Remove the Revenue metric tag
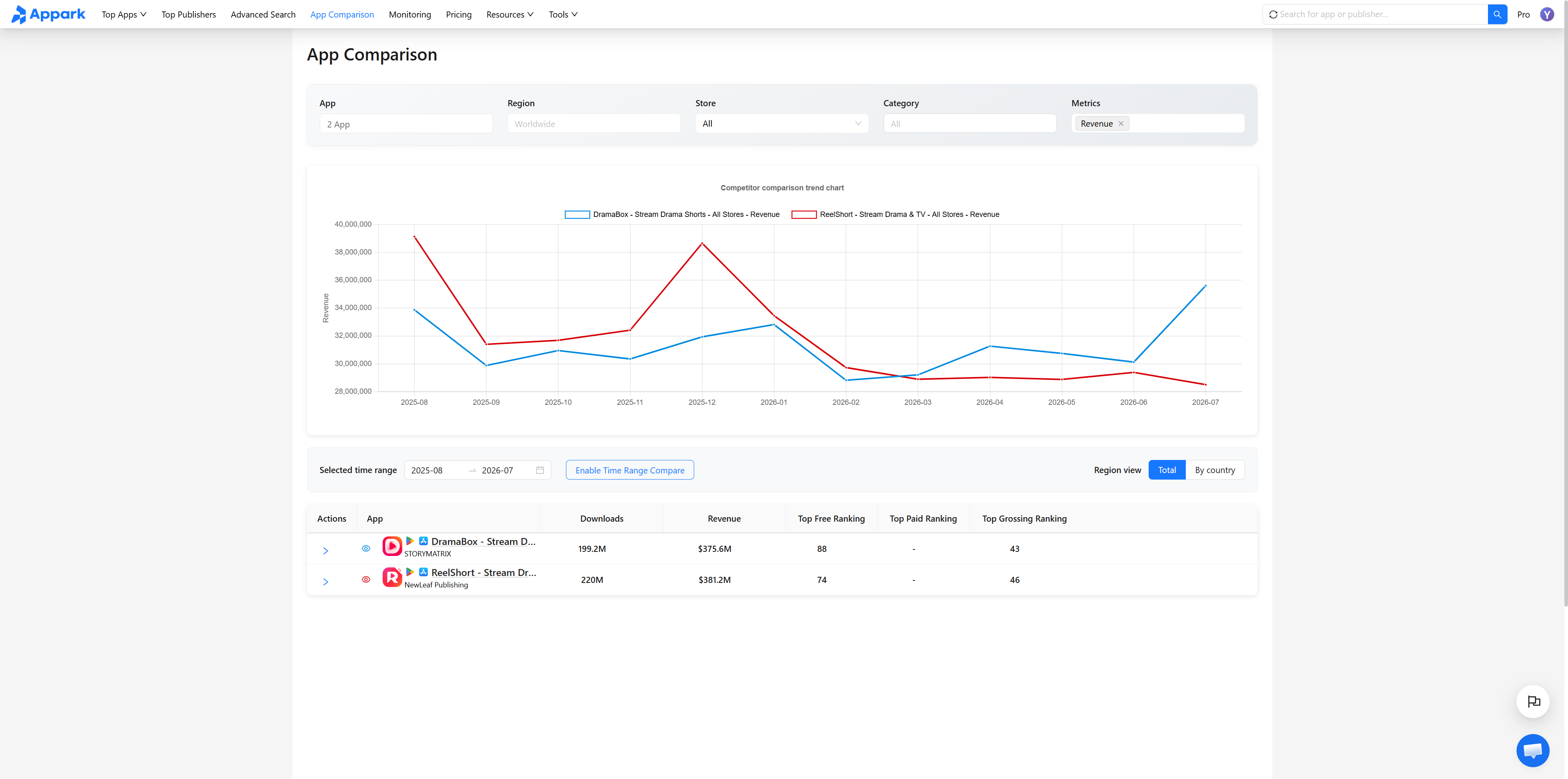The image size is (1568, 779). [1120, 124]
